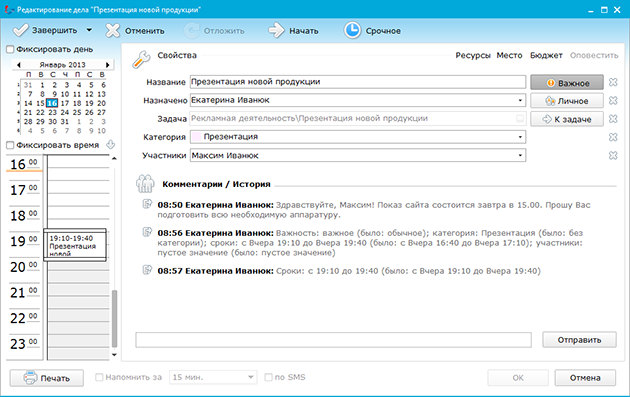Expand the Категория dropdown
This screenshot has width=630, height=397.
(520, 137)
